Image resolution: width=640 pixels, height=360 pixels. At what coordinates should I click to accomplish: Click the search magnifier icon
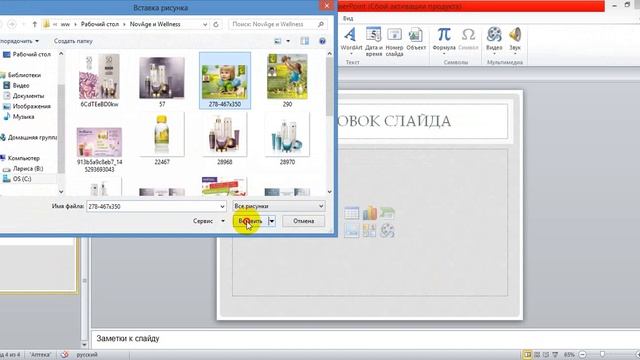(321, 24)
